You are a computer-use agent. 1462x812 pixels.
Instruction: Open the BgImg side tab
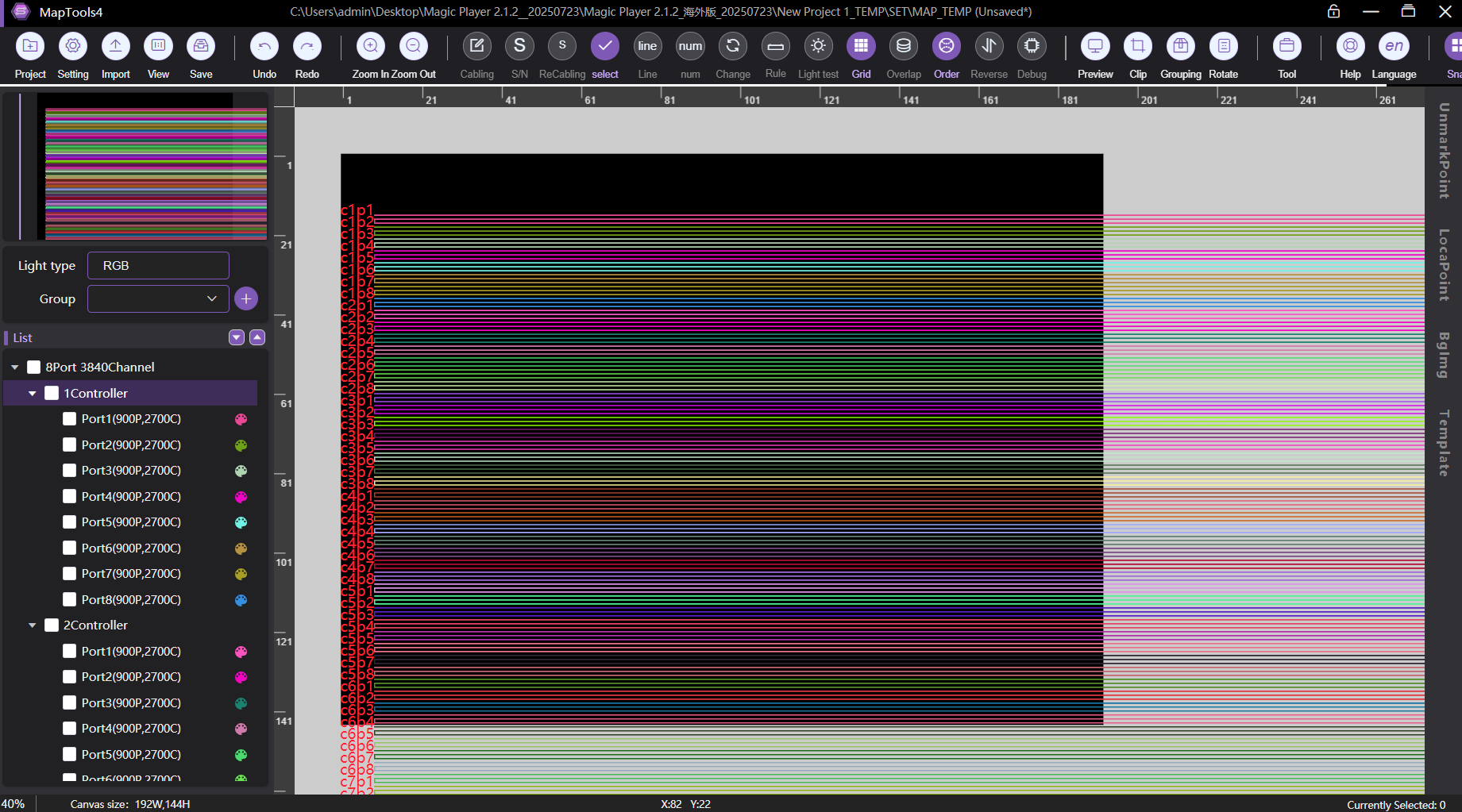click(x=1444, y=355)
